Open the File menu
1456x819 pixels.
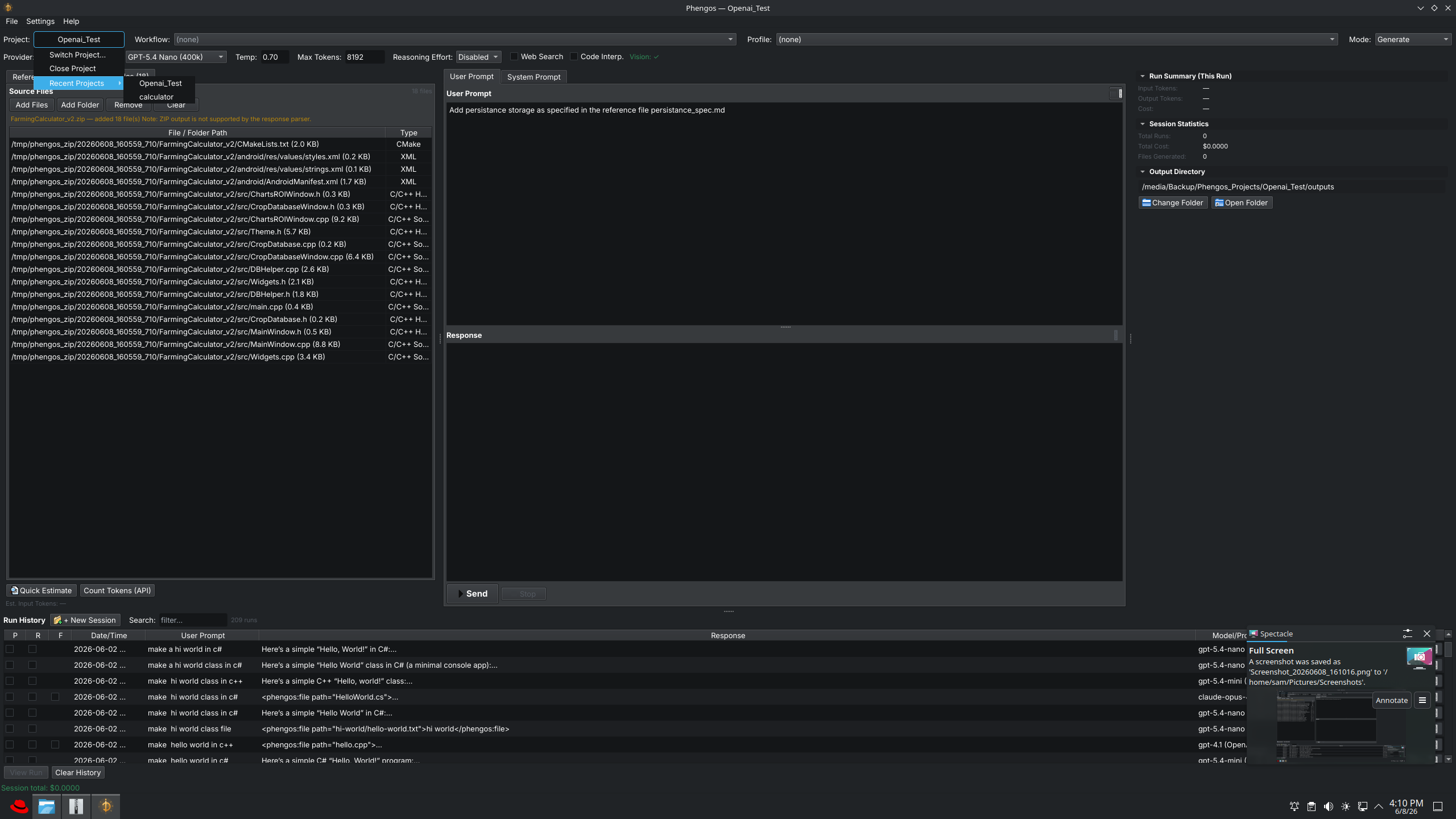(x=11, y=21)
